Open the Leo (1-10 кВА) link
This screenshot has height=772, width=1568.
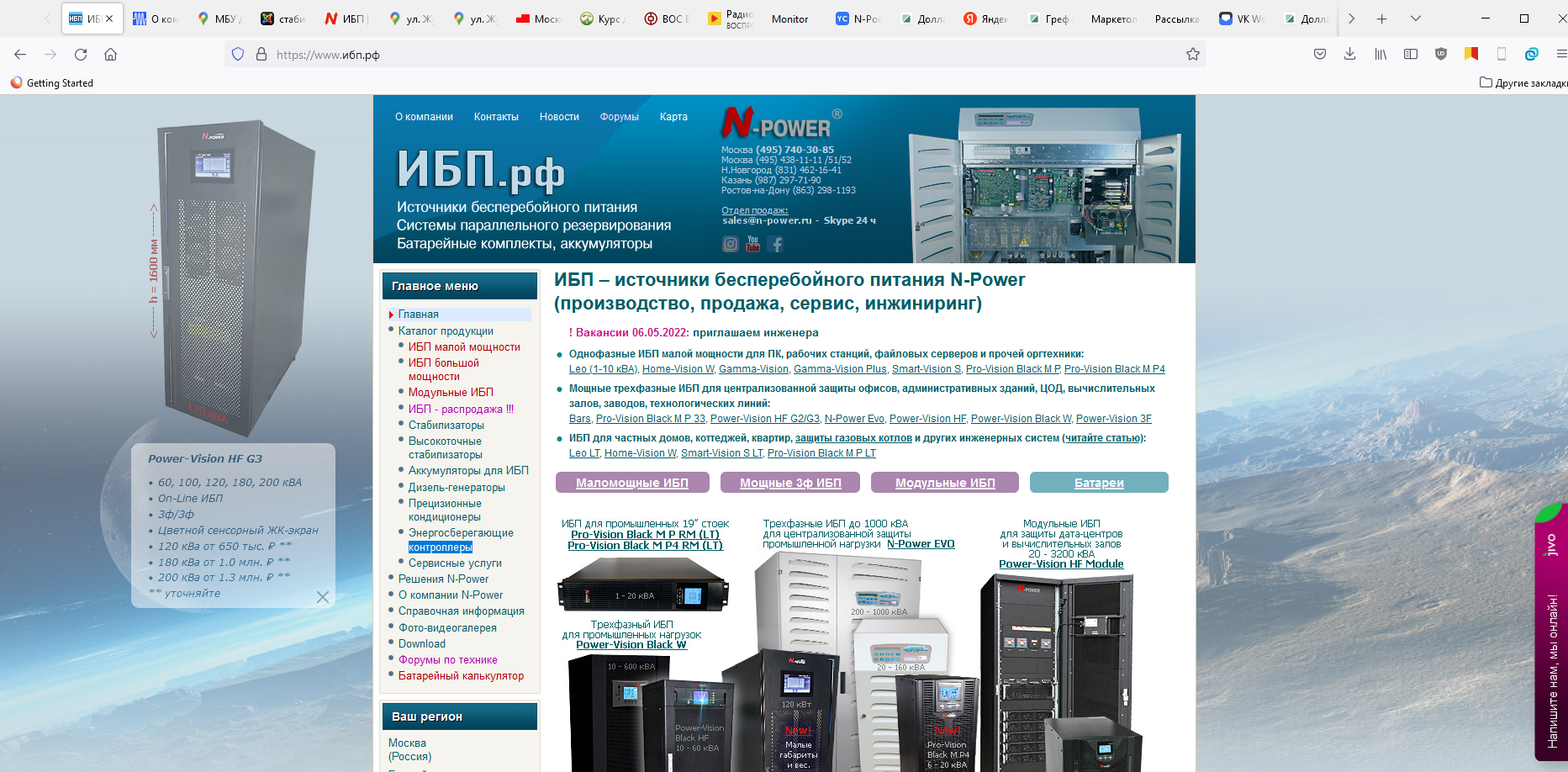pyautogui.click(x=603, y=369)
